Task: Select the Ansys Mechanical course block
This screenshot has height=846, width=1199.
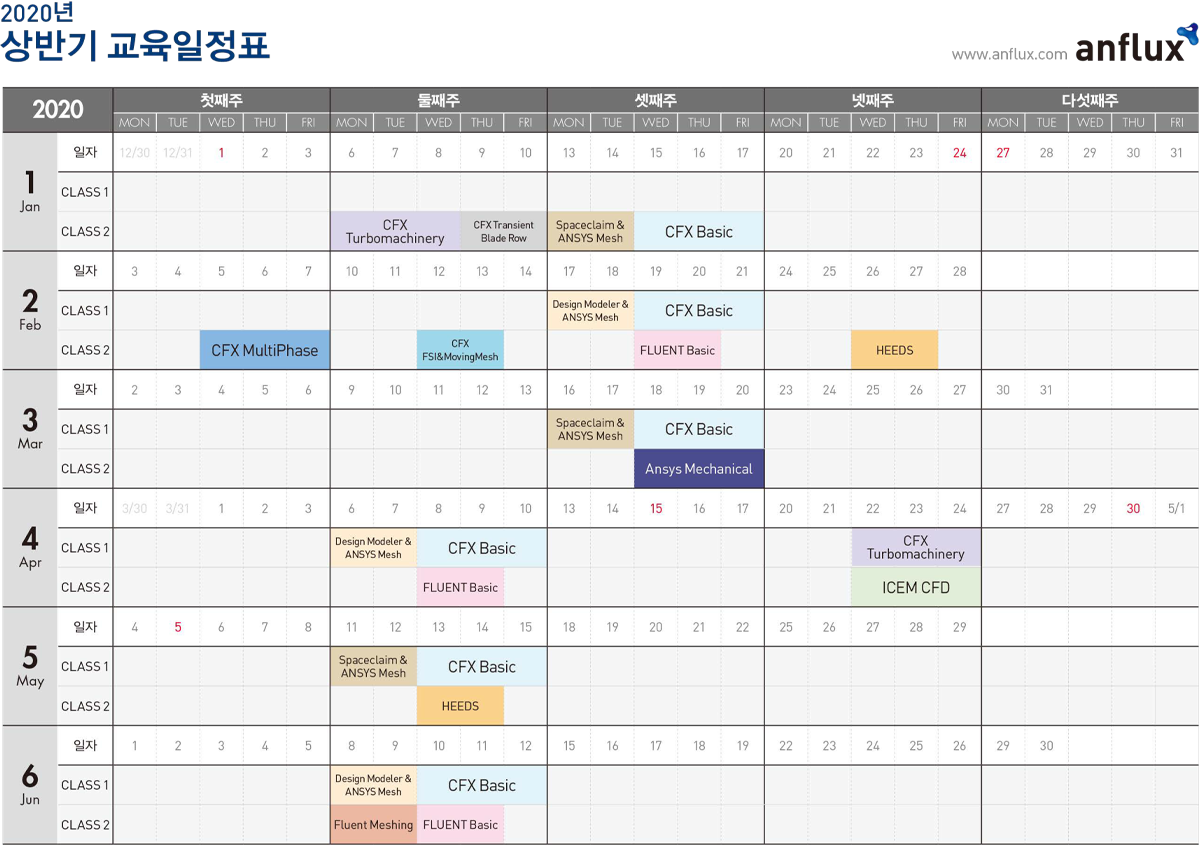Action: point(699,468)
